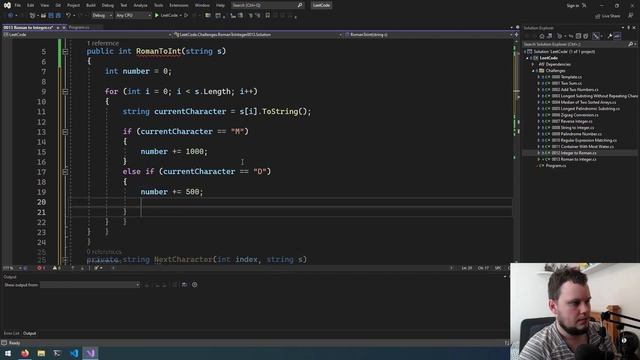Select 0006 Zigzag Conversion.cs file
Screen dimensions: 640x360
pyautogui.click(x=575, y=115)
